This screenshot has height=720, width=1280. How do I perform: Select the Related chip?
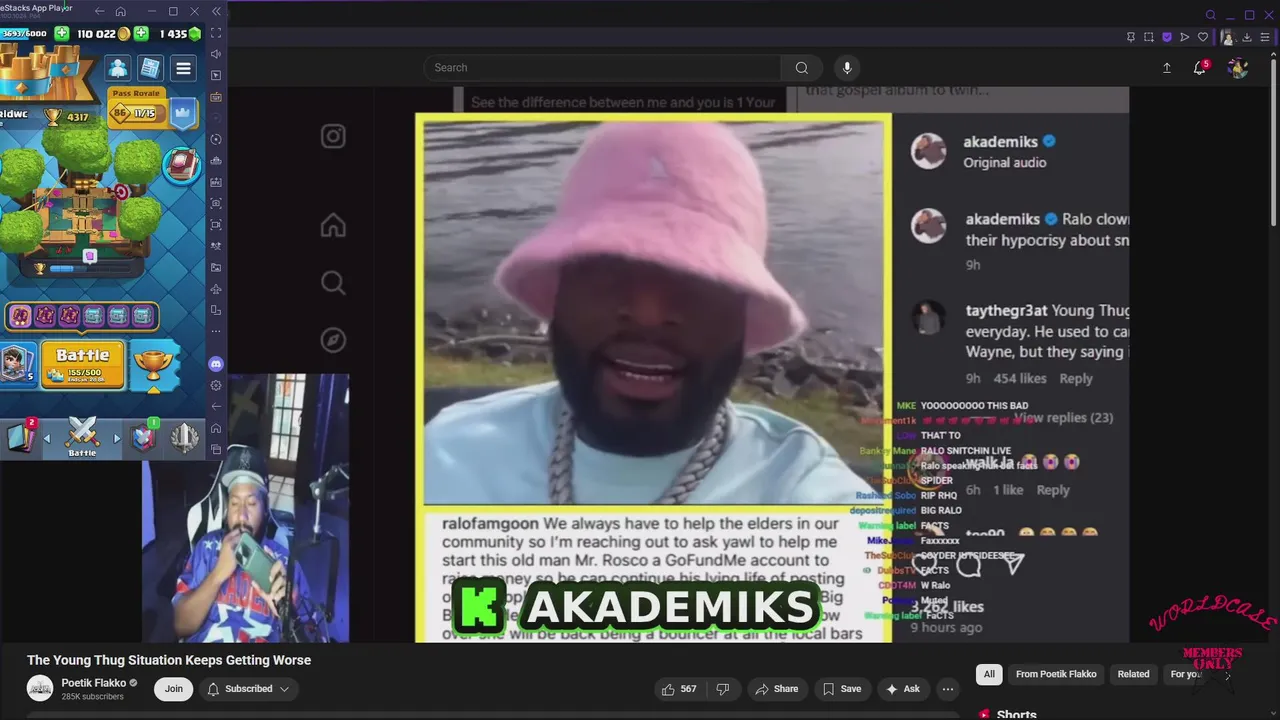[1133, 674]
